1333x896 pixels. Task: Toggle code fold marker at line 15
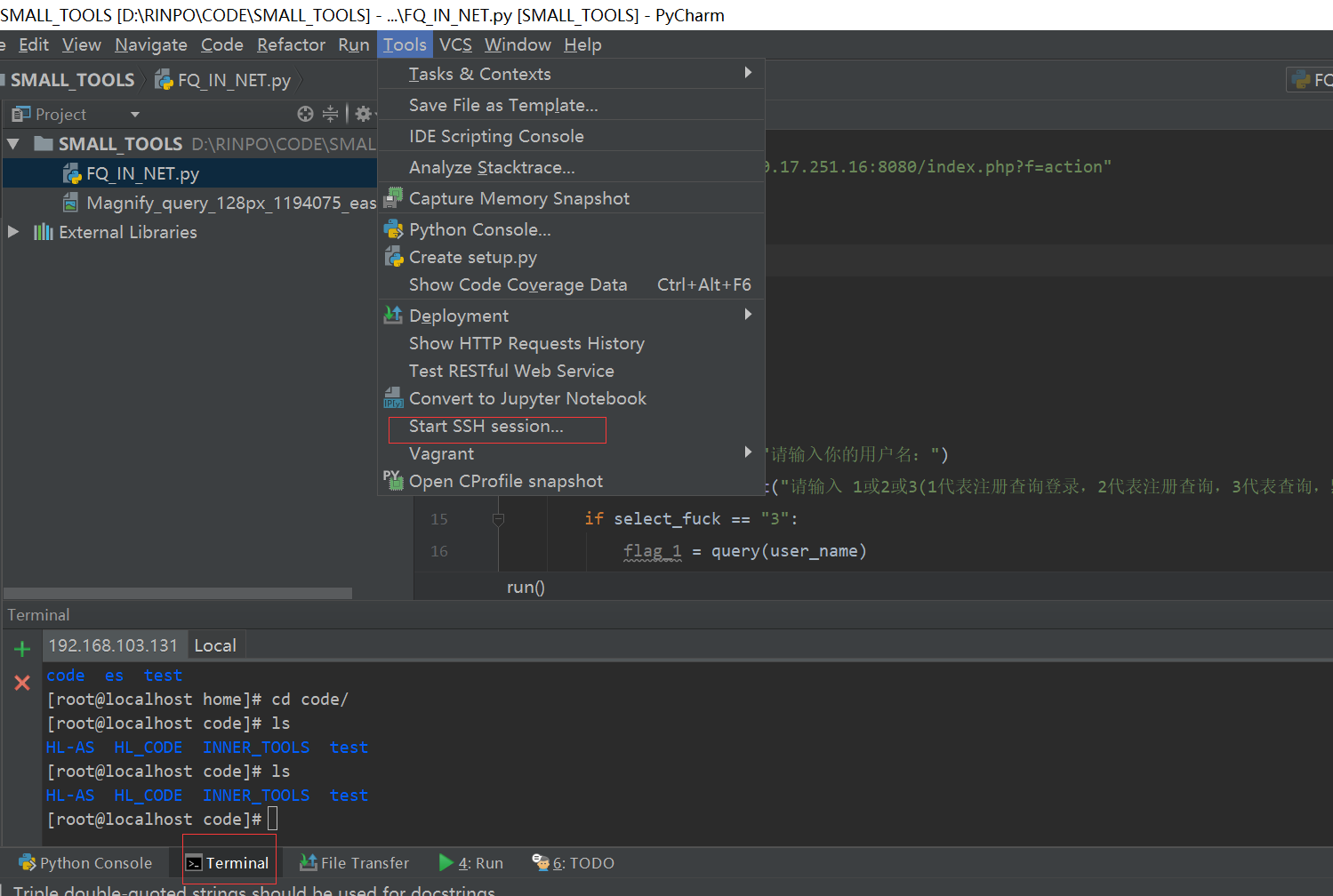point(498,519)
